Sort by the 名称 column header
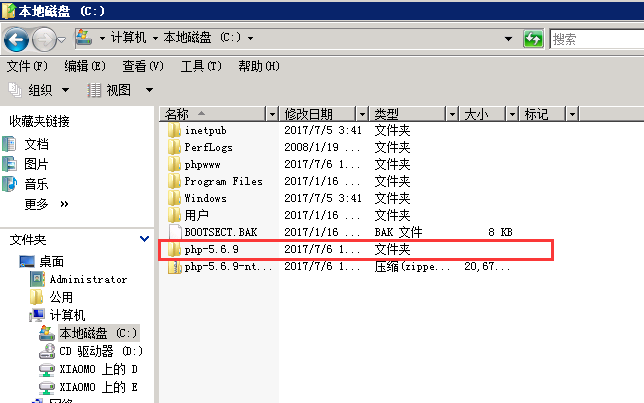Viewport: 644px width, 403px height. pos(213,114)
